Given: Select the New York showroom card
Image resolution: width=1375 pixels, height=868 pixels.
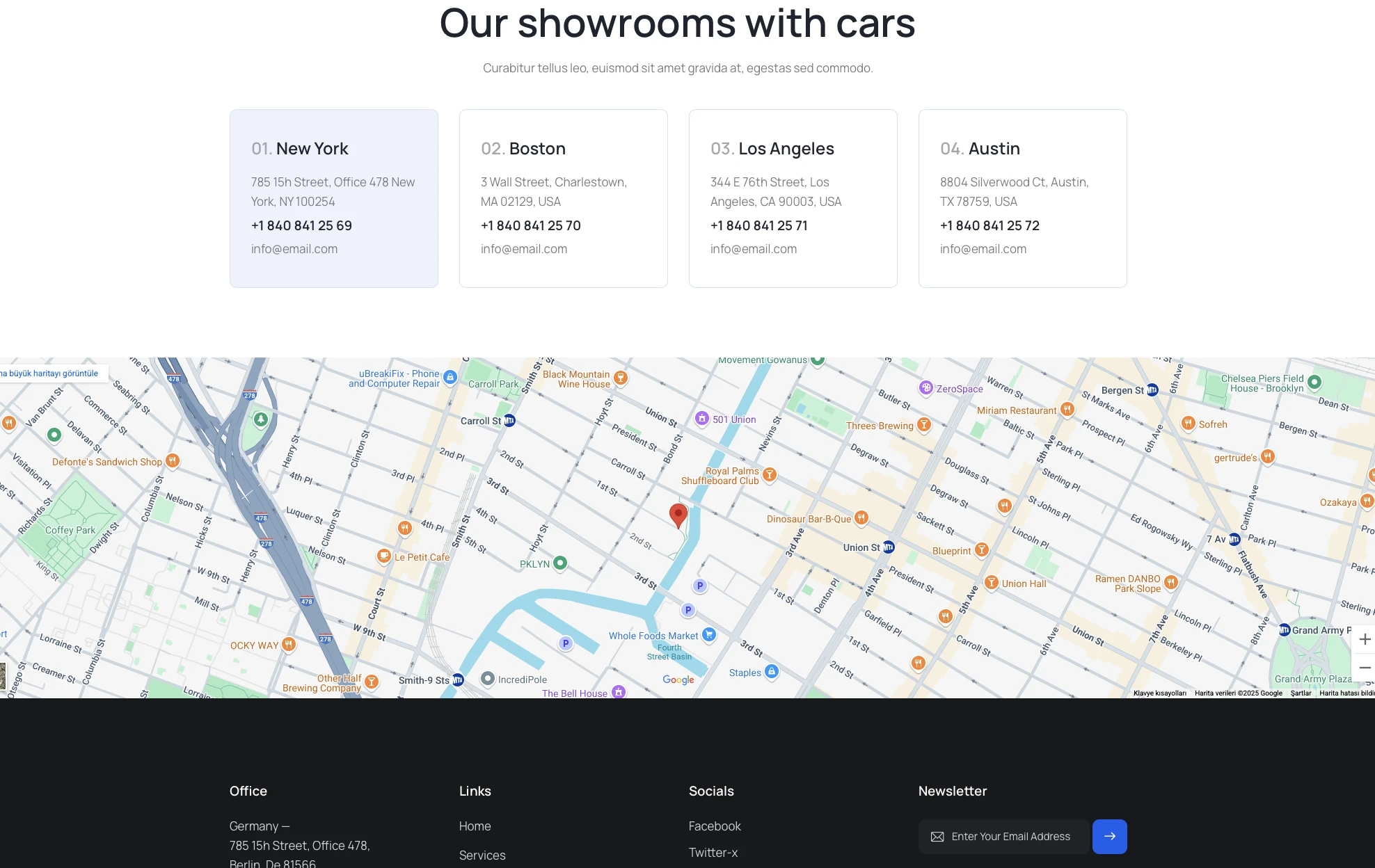Looking at the screenshot, I should point(334,198).
